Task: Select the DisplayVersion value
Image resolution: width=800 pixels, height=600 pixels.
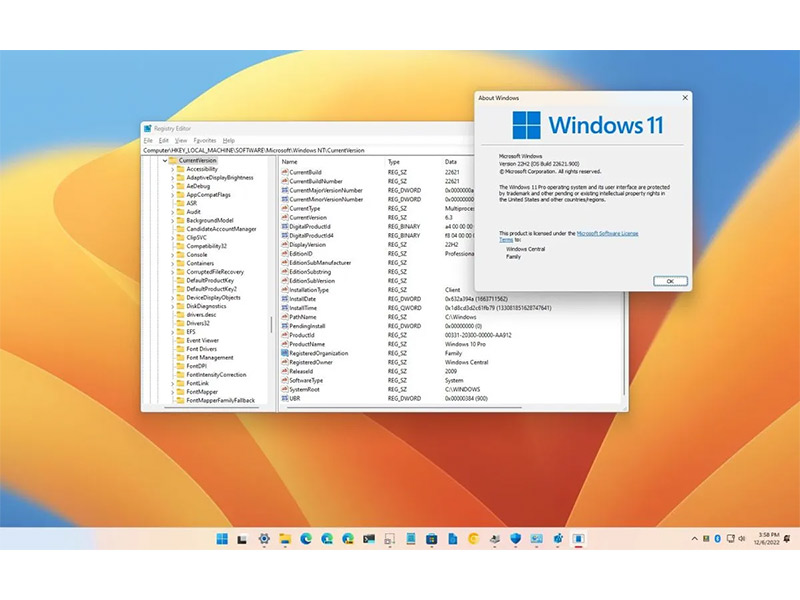Action: tap(308, 245)
